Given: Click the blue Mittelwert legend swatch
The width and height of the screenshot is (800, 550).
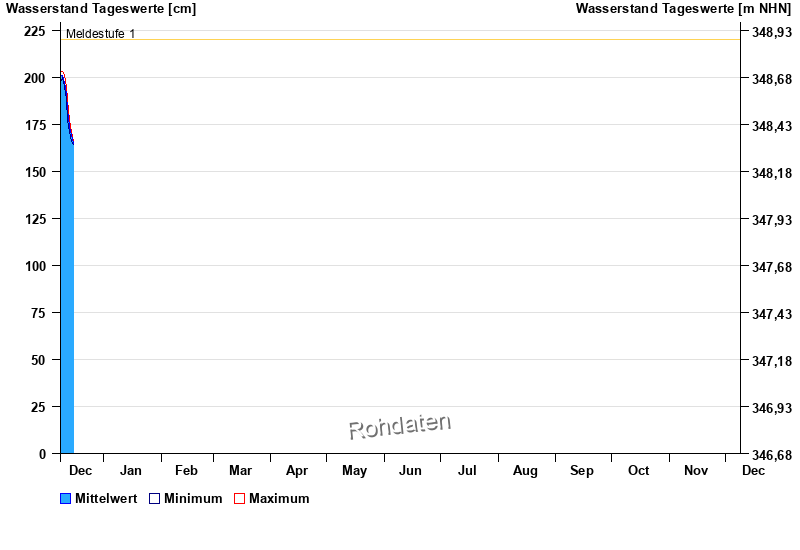Looking at the screenshot, I should [x=66, y=499].
